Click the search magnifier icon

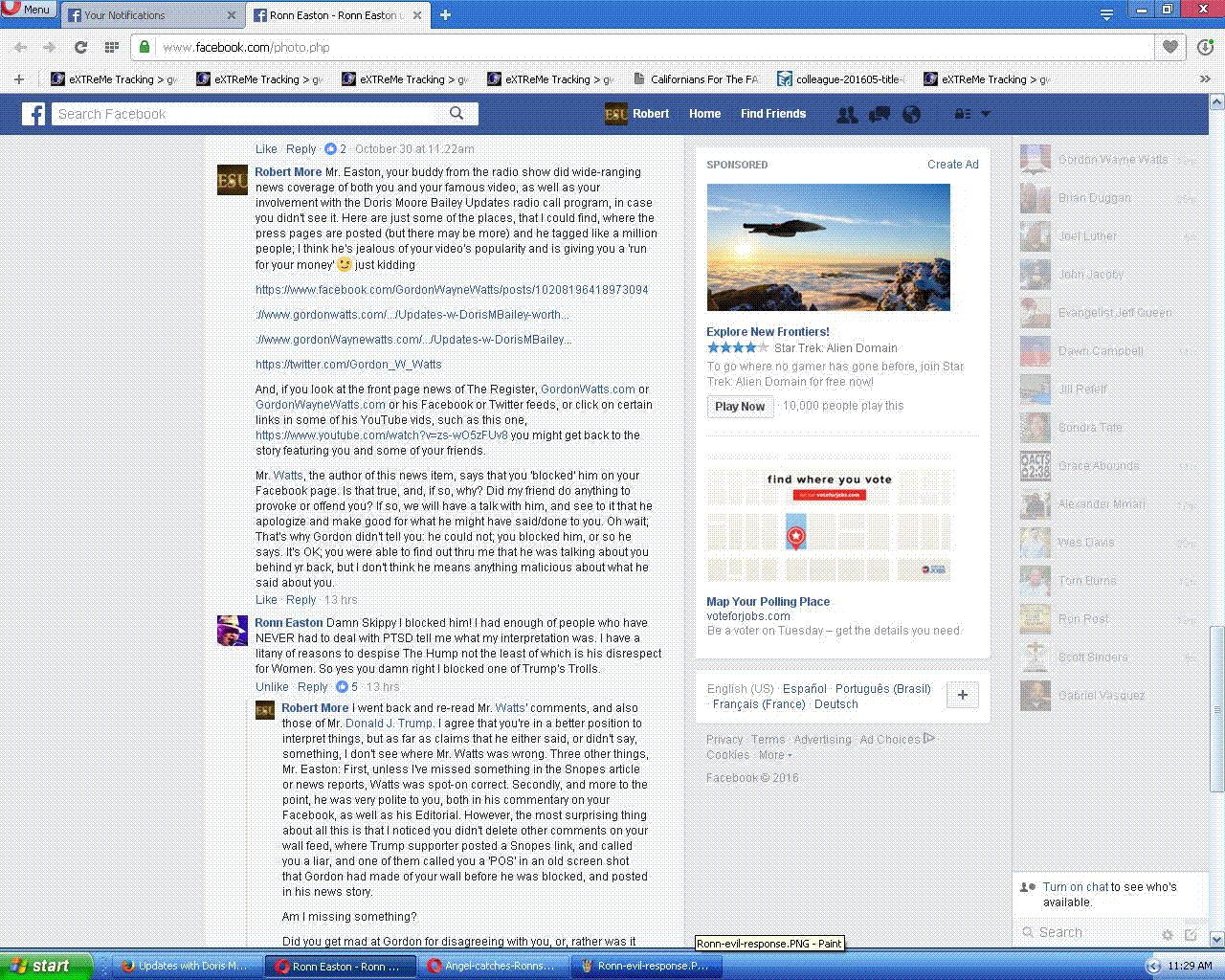point(457,113)
